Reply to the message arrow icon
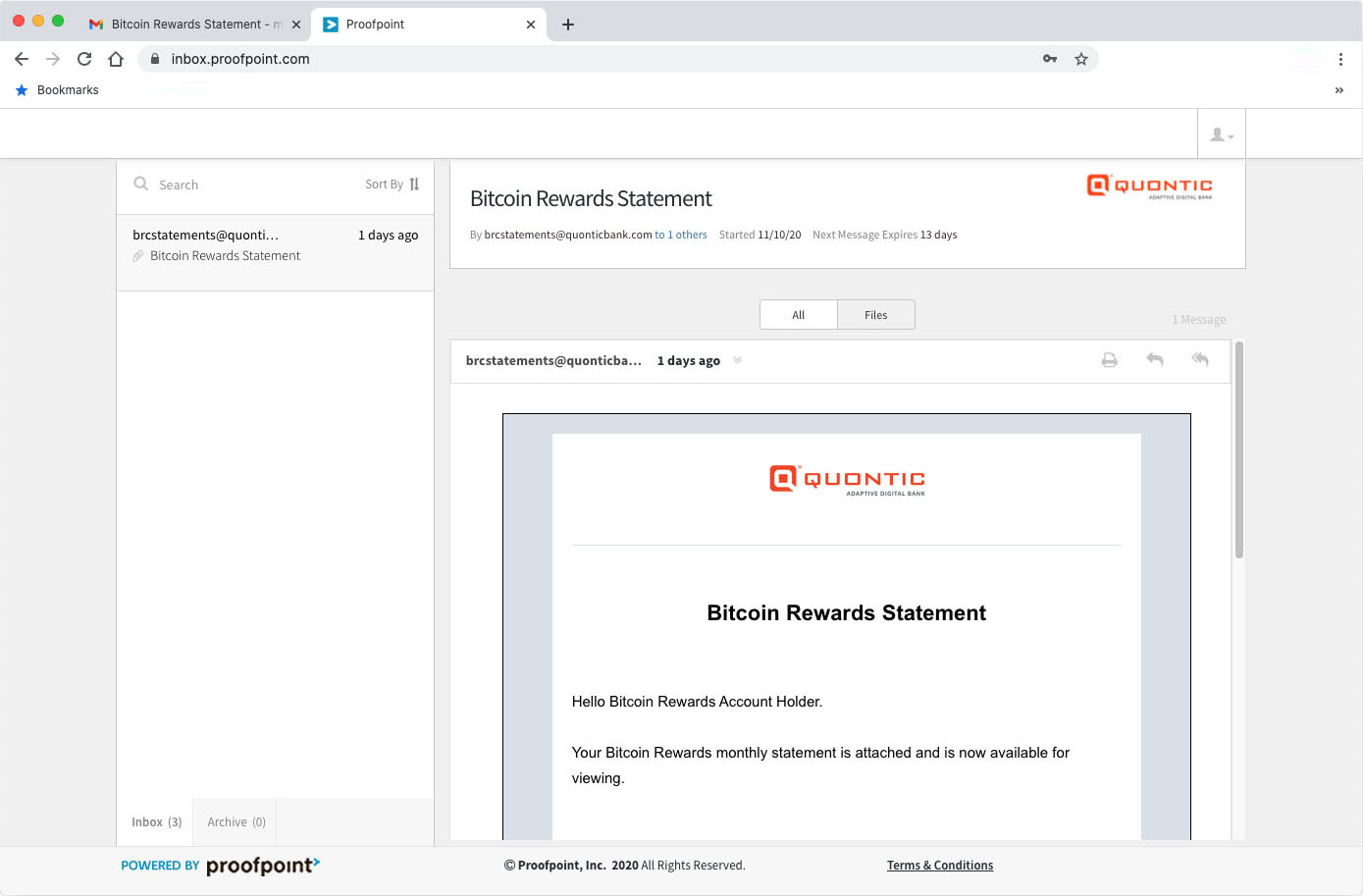Viewport: 1363px width, 896px height. [1155, 360]
